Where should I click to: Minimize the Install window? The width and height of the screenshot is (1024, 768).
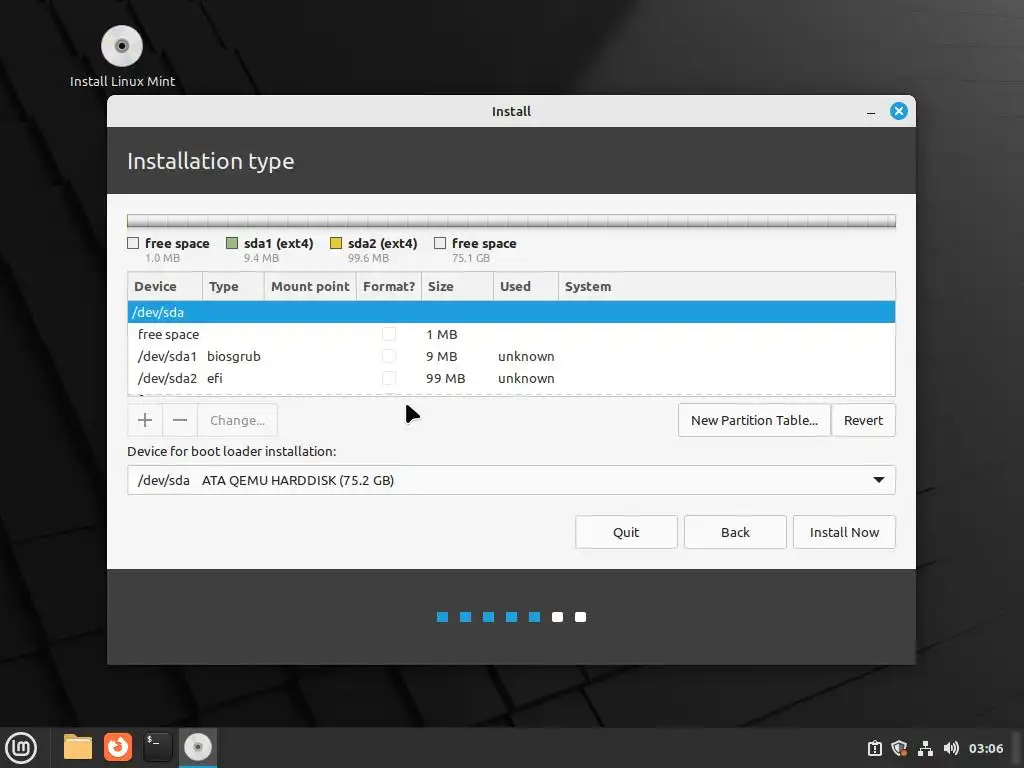(871, 112)
